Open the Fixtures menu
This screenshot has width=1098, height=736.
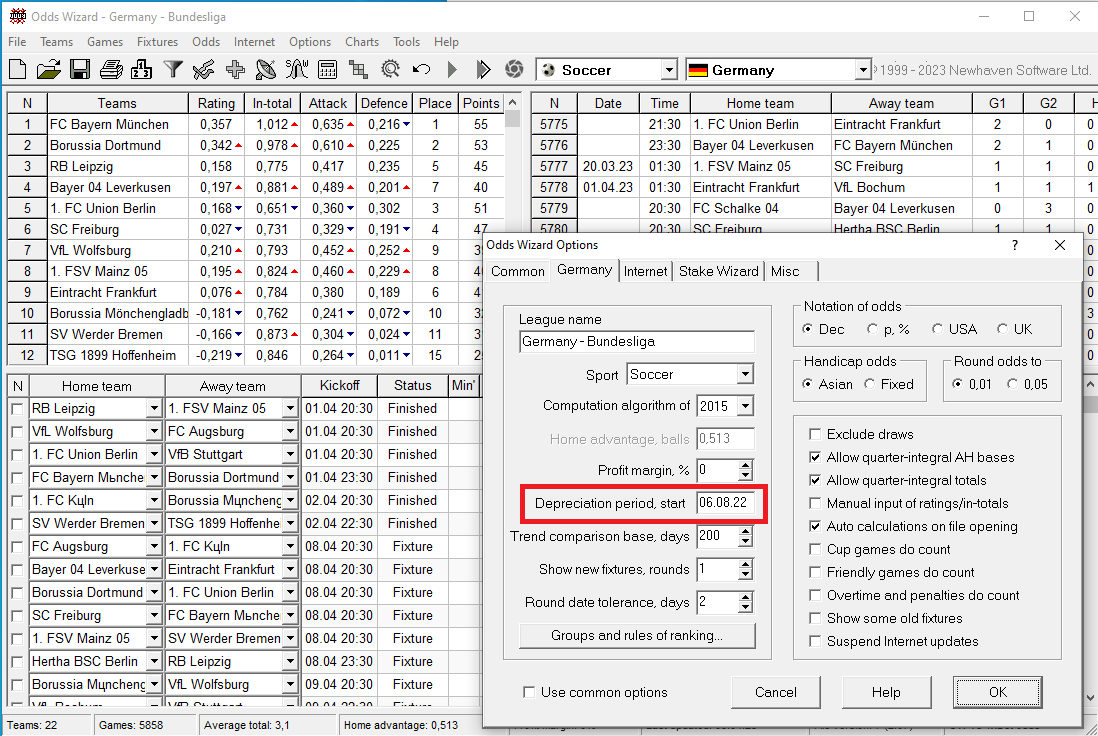coord(158,42)
